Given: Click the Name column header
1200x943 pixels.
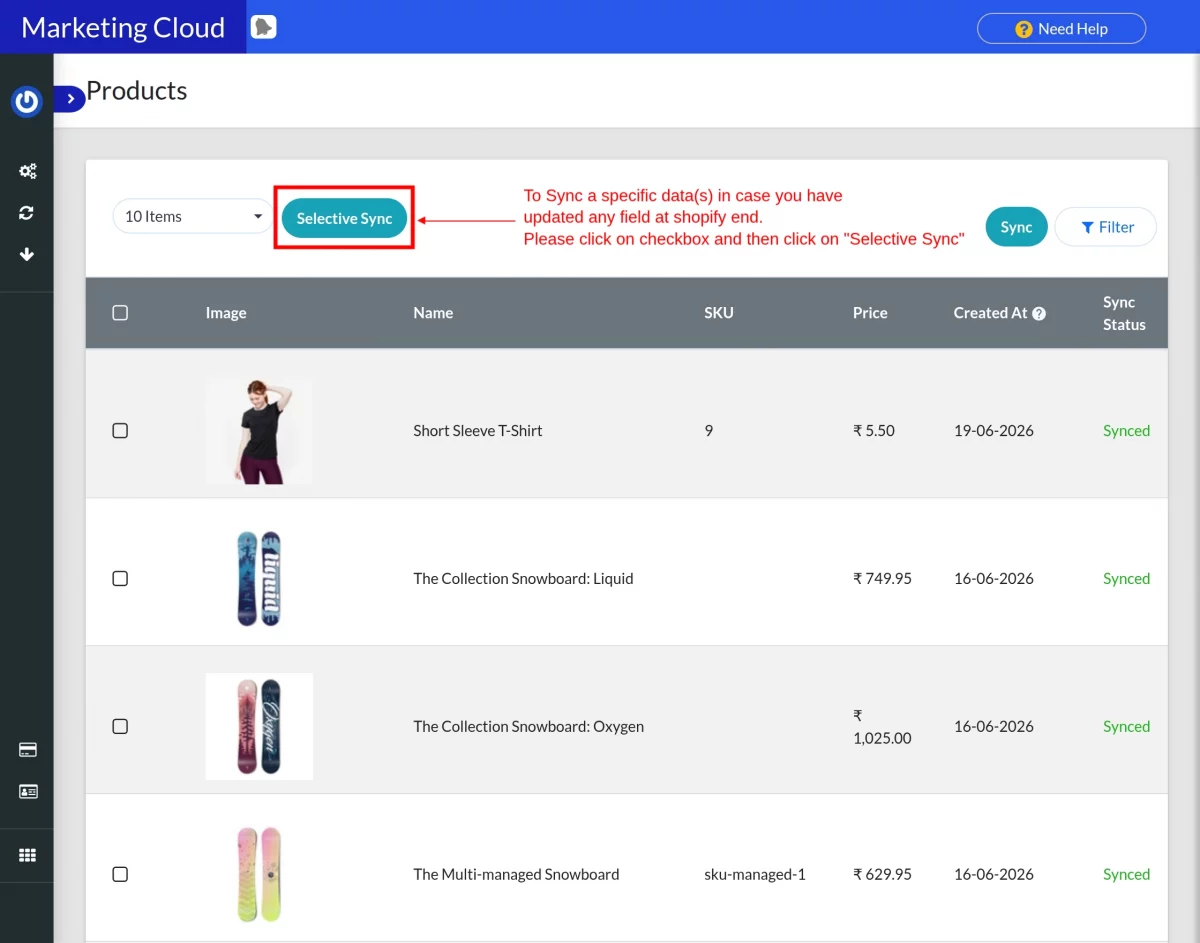Looking at the screenshot, I should pyautogui.click(x=433, y=313).
